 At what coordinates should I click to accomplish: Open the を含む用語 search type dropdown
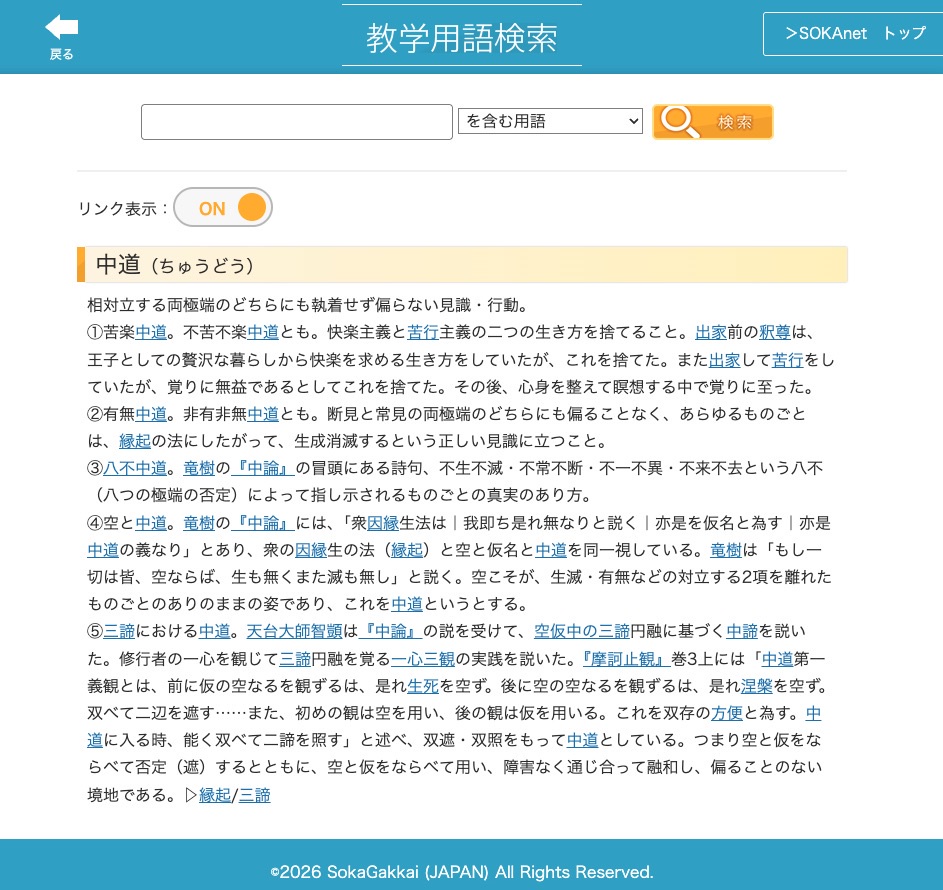[550, 122]
